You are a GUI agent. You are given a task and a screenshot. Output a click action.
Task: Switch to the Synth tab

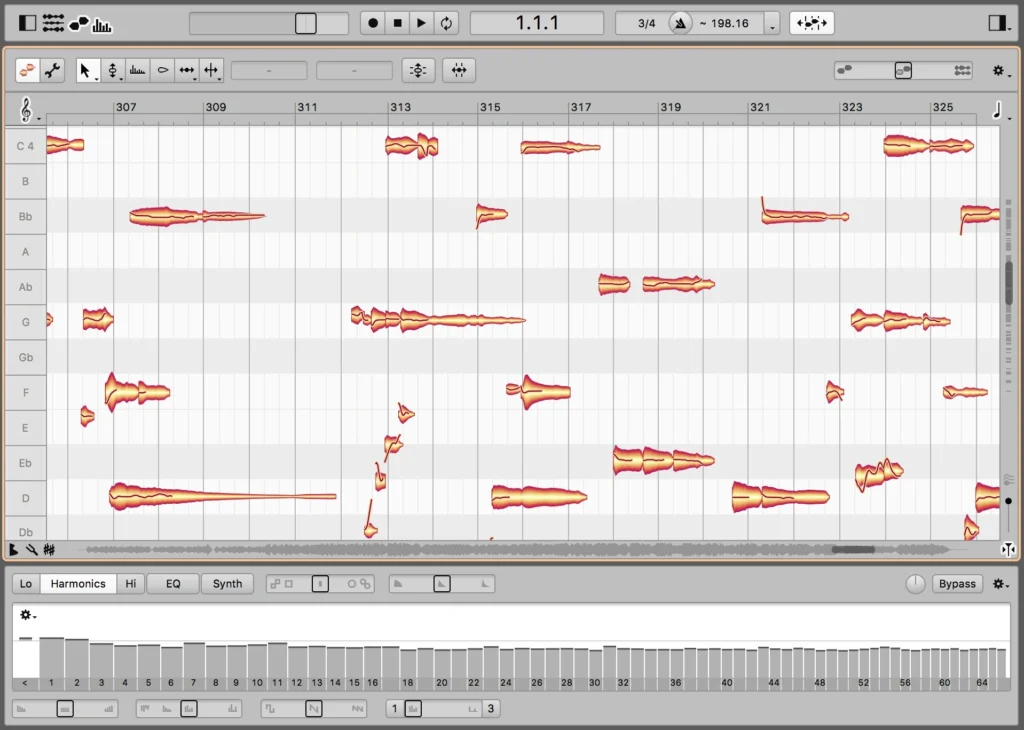tap(227, 583)
